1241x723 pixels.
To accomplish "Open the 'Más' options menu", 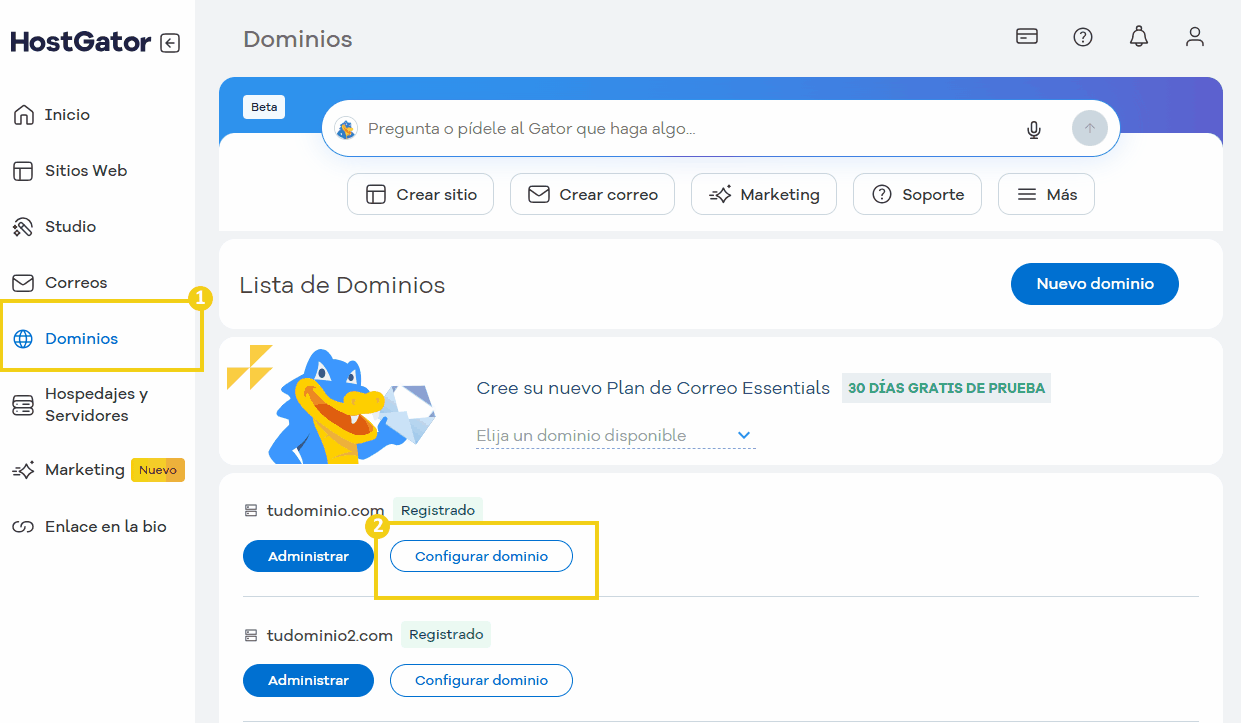I will [x=1045, y=195].
